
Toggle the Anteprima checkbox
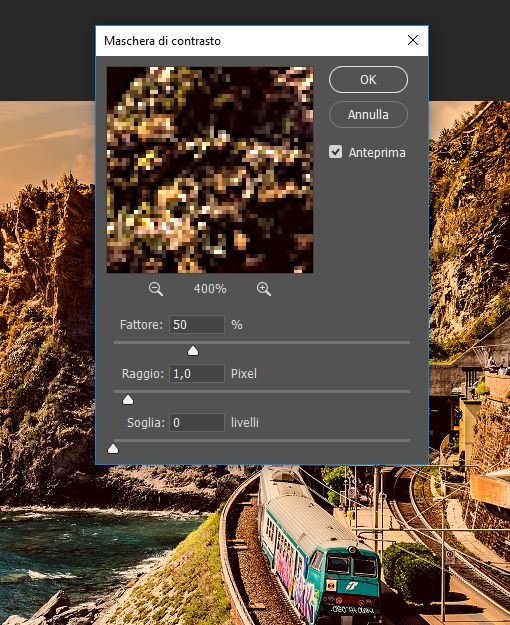[335, 152]
